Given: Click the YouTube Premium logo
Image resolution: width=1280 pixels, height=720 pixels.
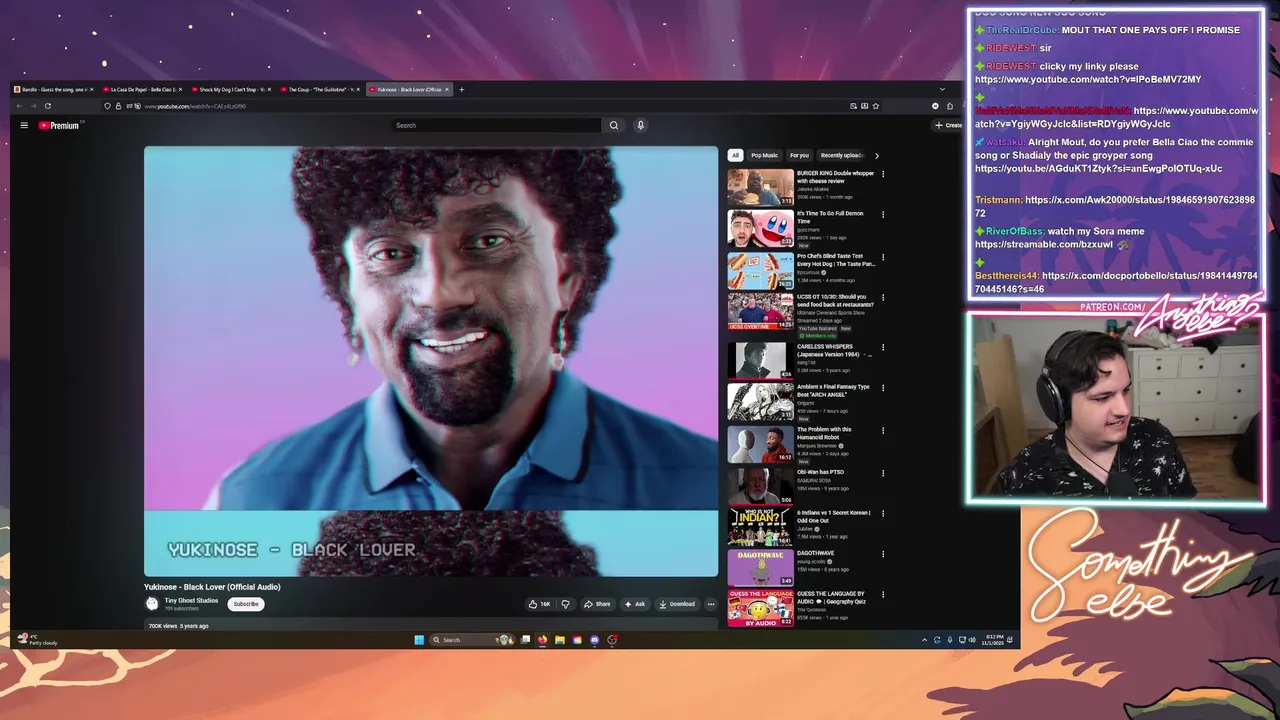Looking at the screenshot, I should point(59,125).
